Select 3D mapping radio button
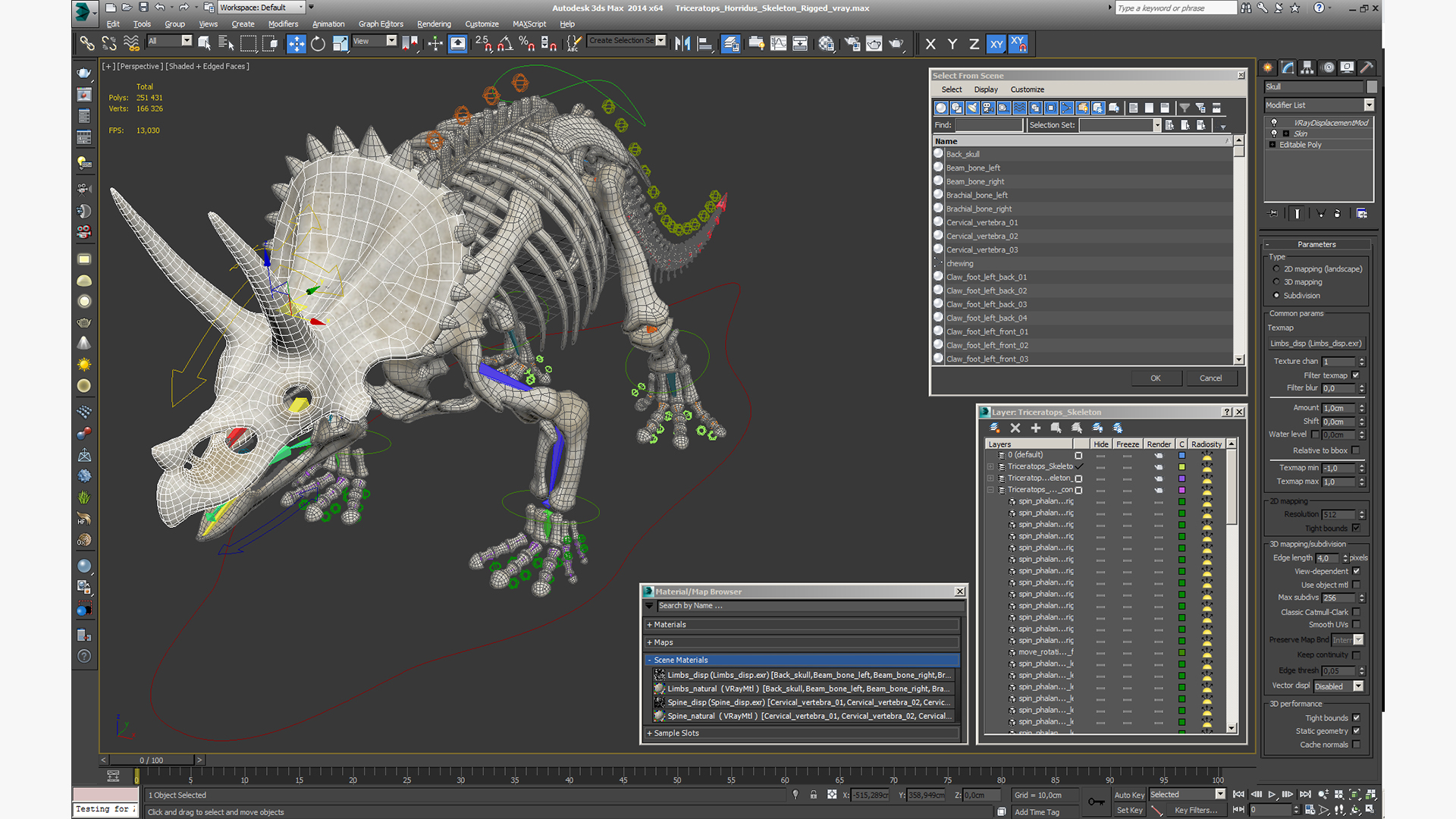The image size is (1456, 819). [x=1276, y=281]
